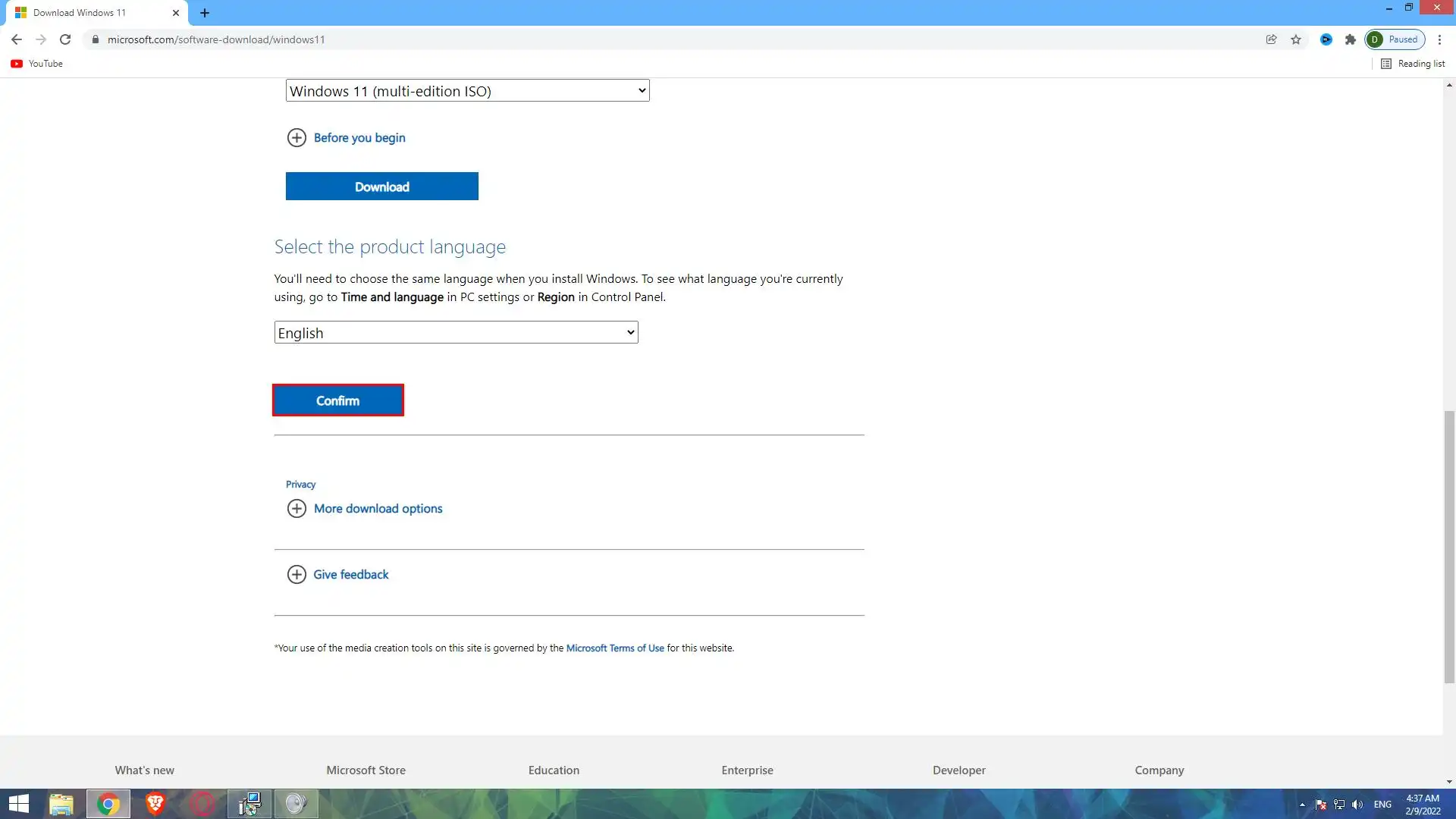Open the Extensions puzzle icon
This screenshot has height=819, width=1456.
1350,39
